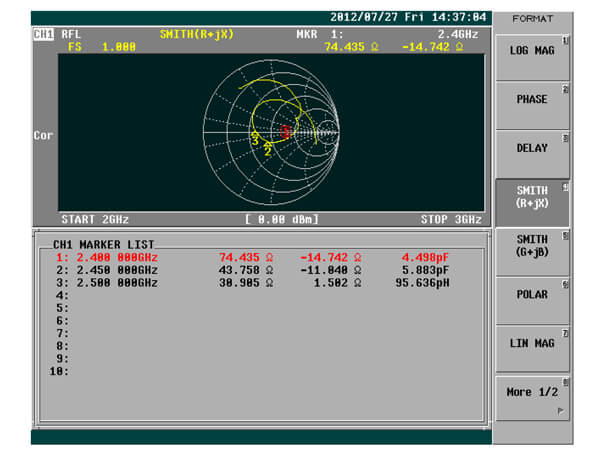Viewport: 600px width, 450px height.
Task: Click the MKR 1: 2.4GHz readout
Action: click(387, 34)
